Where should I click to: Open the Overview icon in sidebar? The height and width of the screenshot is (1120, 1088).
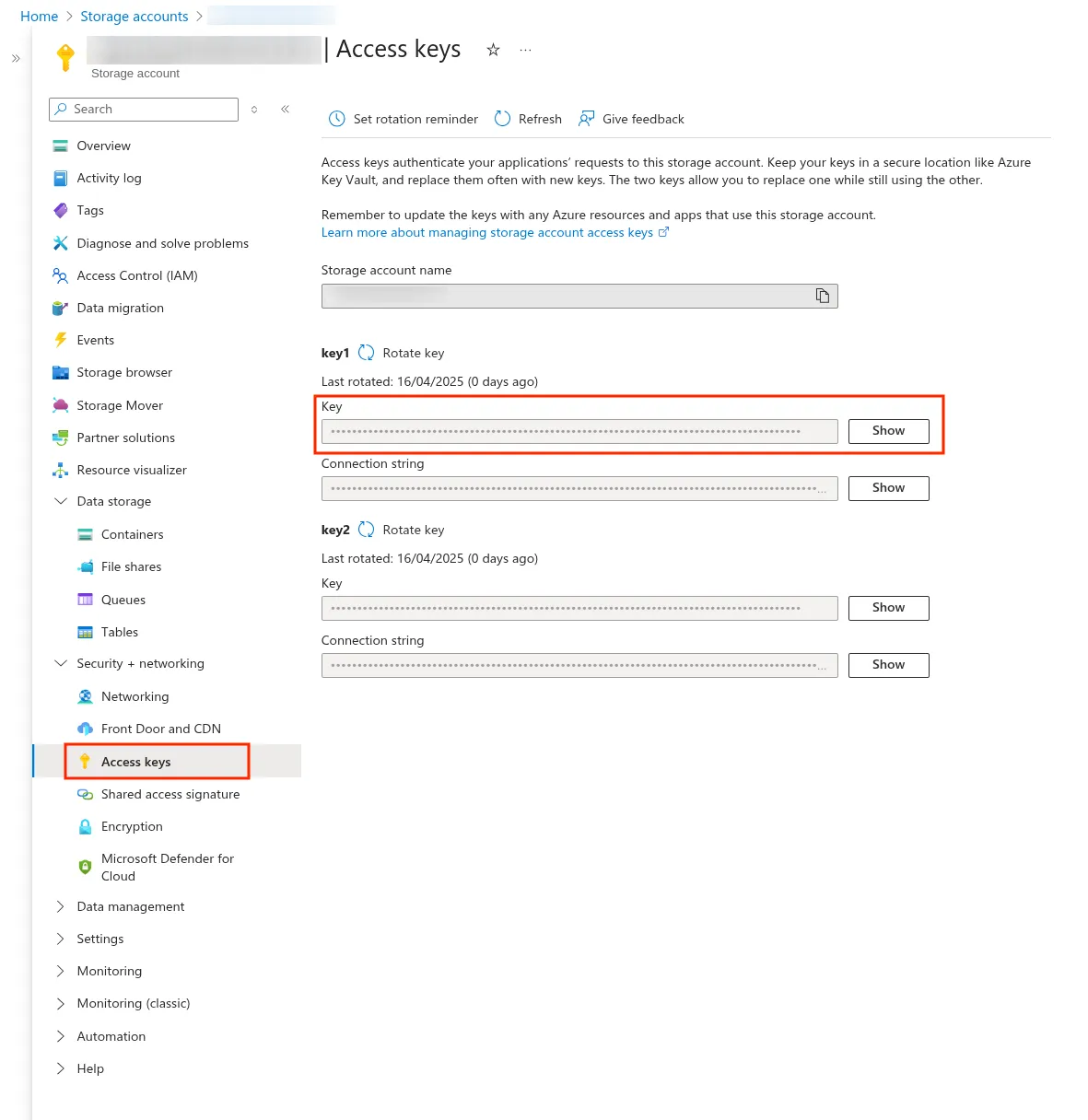point(61,146)
